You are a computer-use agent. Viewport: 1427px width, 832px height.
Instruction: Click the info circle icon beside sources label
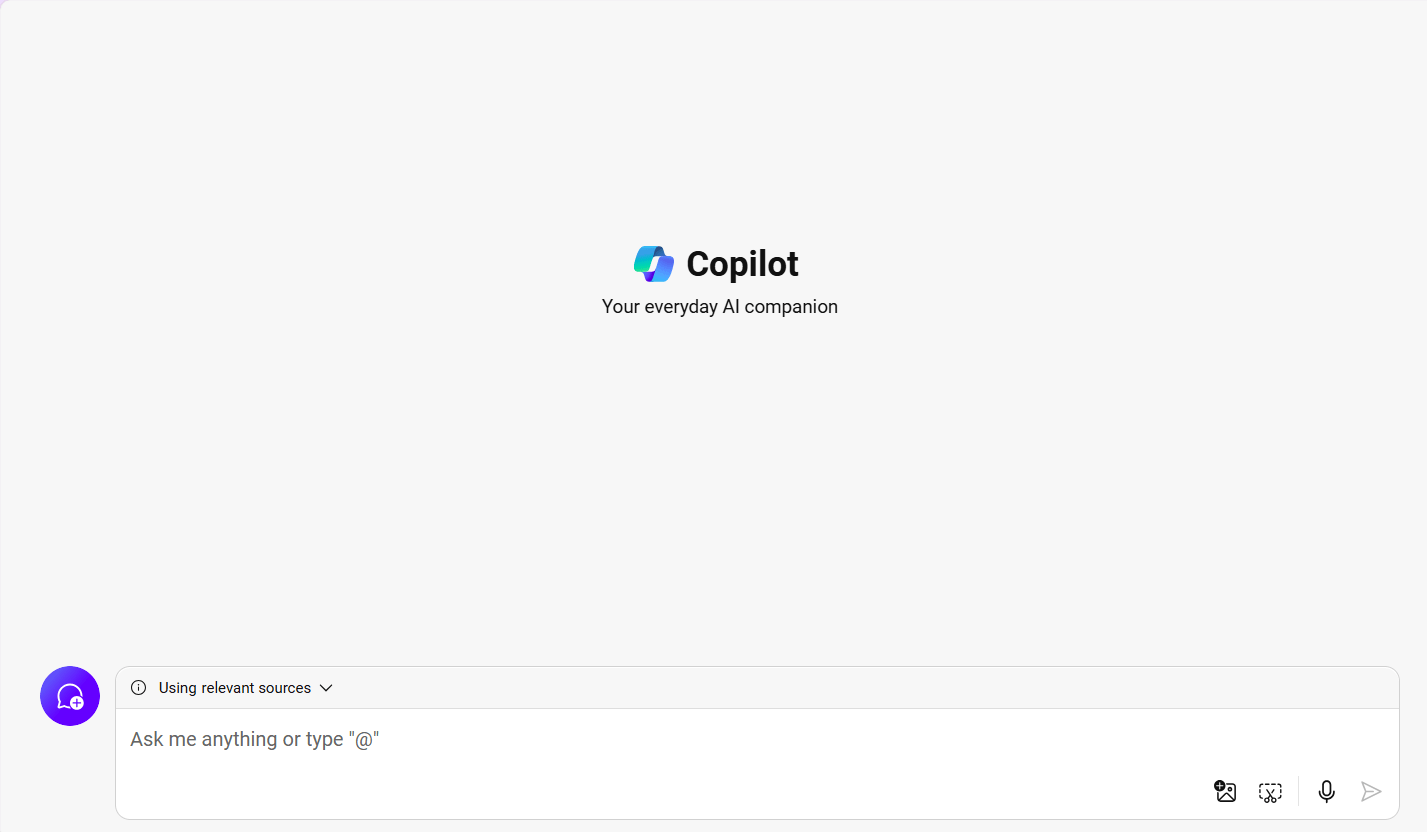(x=139, y=688)
